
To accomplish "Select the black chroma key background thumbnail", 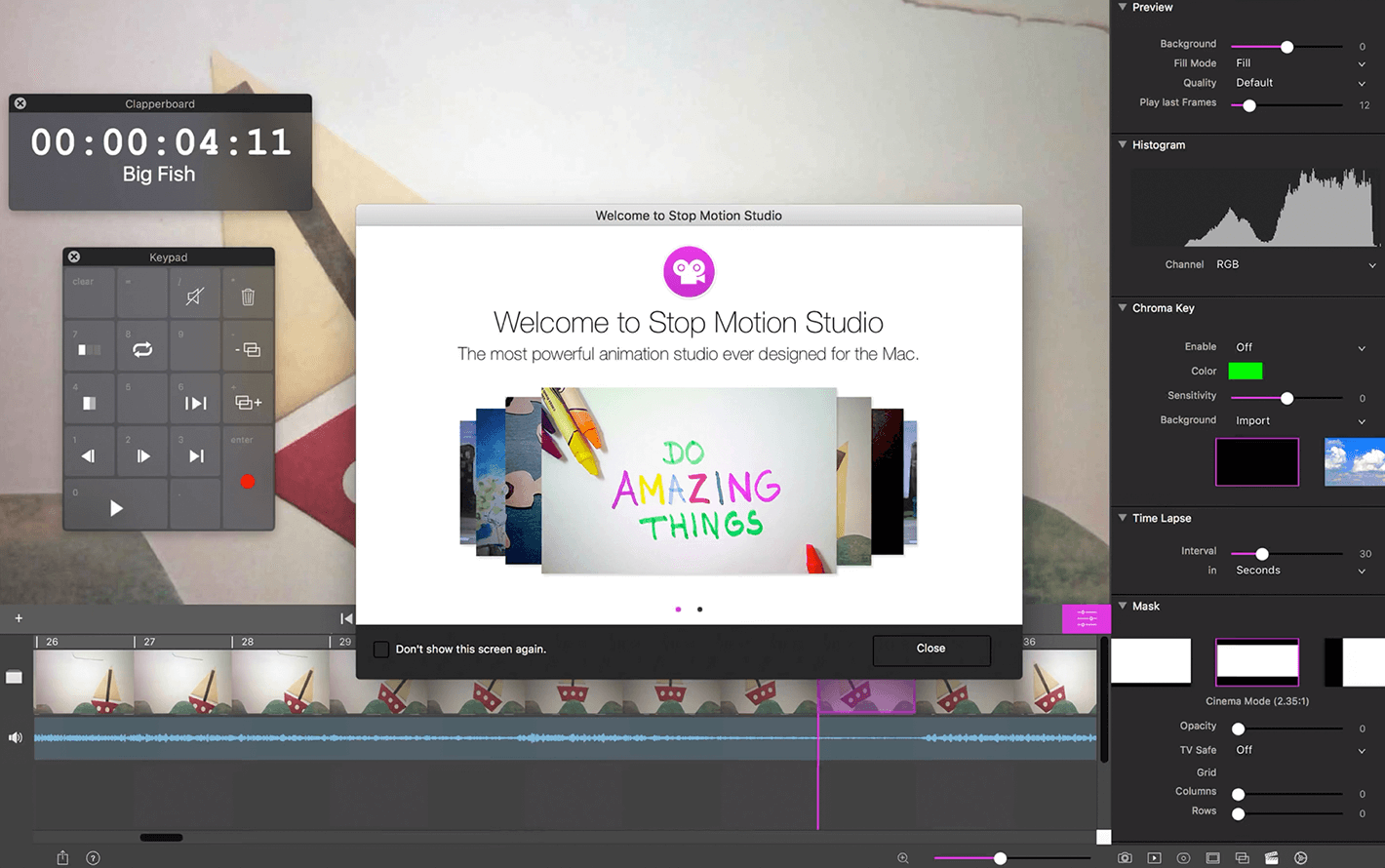I will point(1257,461).
